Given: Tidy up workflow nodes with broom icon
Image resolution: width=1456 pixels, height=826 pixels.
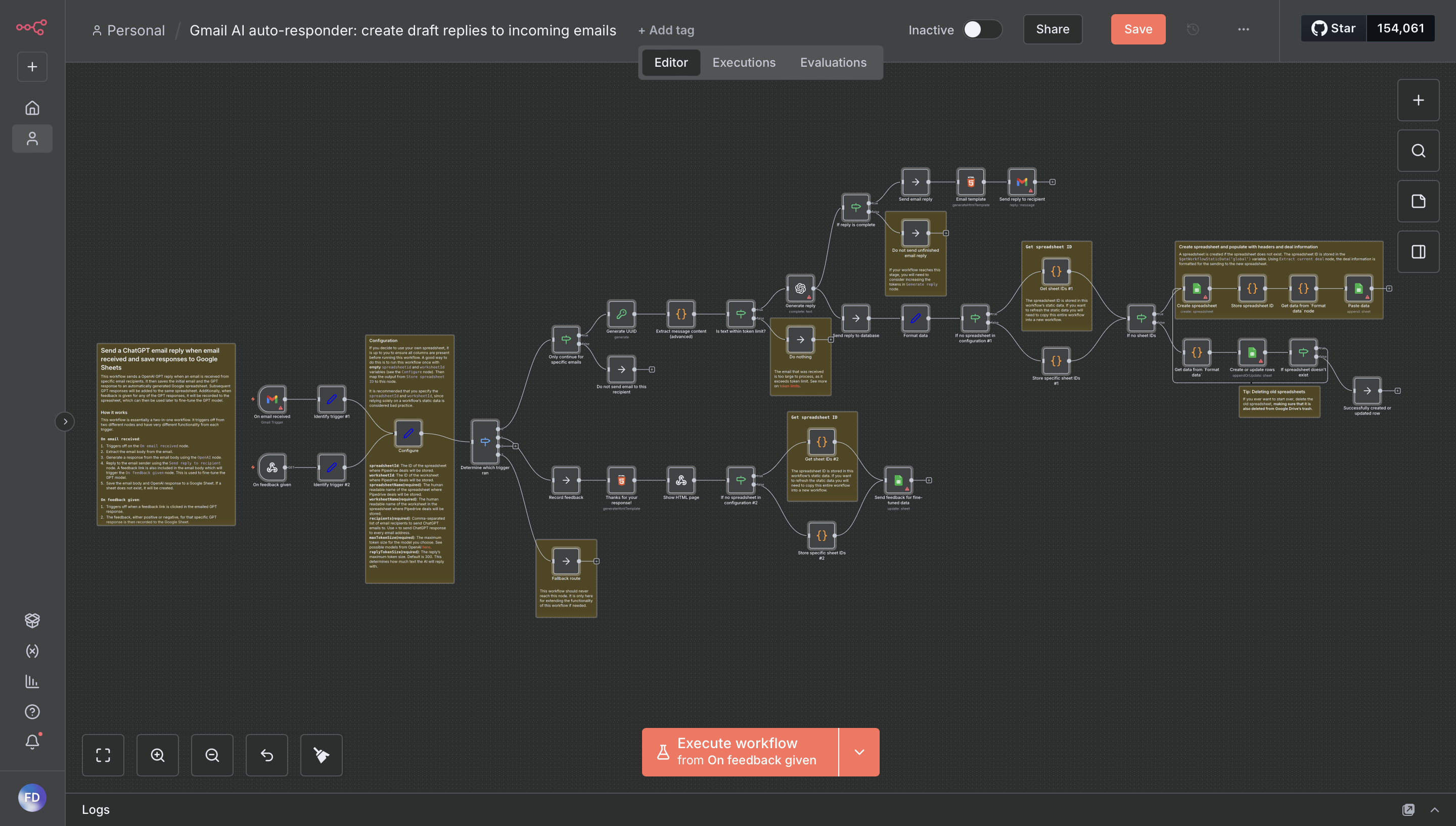Looking at the screenshot, I should (321, 755).
